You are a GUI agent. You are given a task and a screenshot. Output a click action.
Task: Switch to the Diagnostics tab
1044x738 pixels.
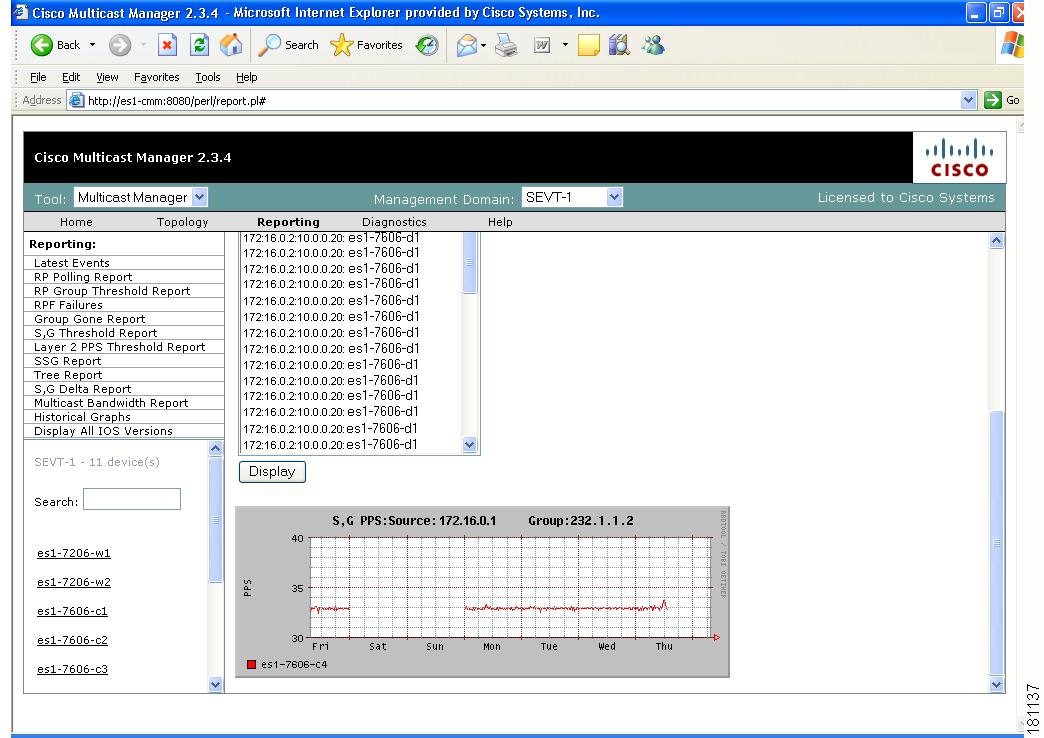click(394, 222)
